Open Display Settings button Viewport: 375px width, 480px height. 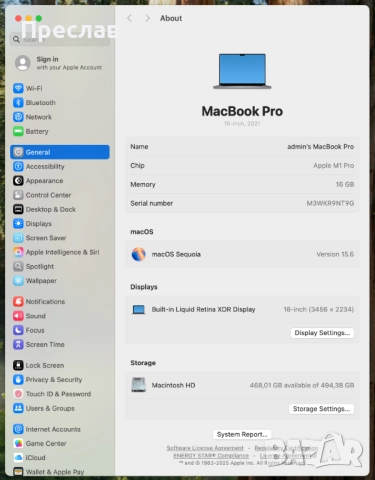click(322, 333)
